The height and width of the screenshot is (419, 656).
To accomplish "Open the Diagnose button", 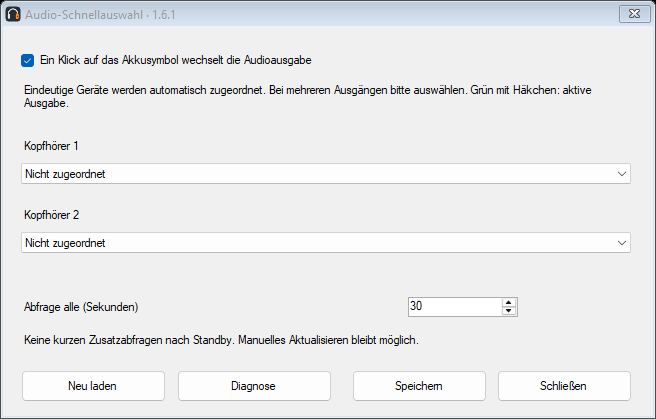I will point(254,386).
